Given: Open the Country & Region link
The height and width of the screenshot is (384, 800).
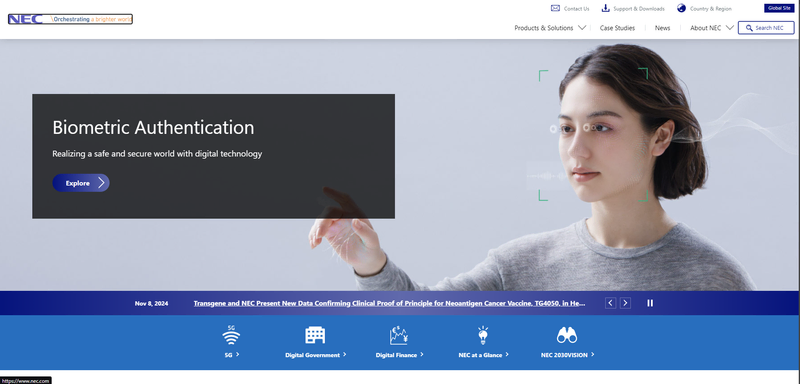Looking at the screenshot, I should pos(711,9).
